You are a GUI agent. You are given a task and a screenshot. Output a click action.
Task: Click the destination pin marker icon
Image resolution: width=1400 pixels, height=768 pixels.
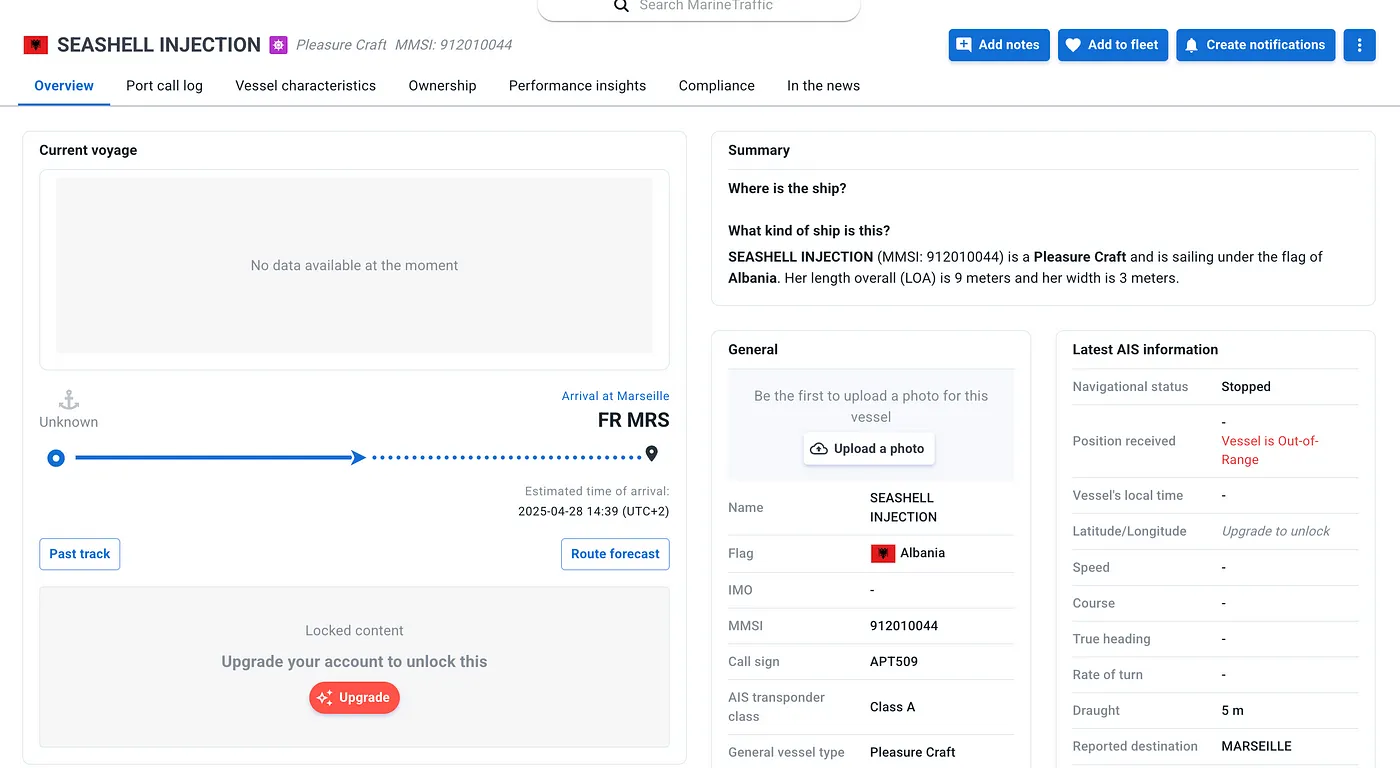pos(652,454)
